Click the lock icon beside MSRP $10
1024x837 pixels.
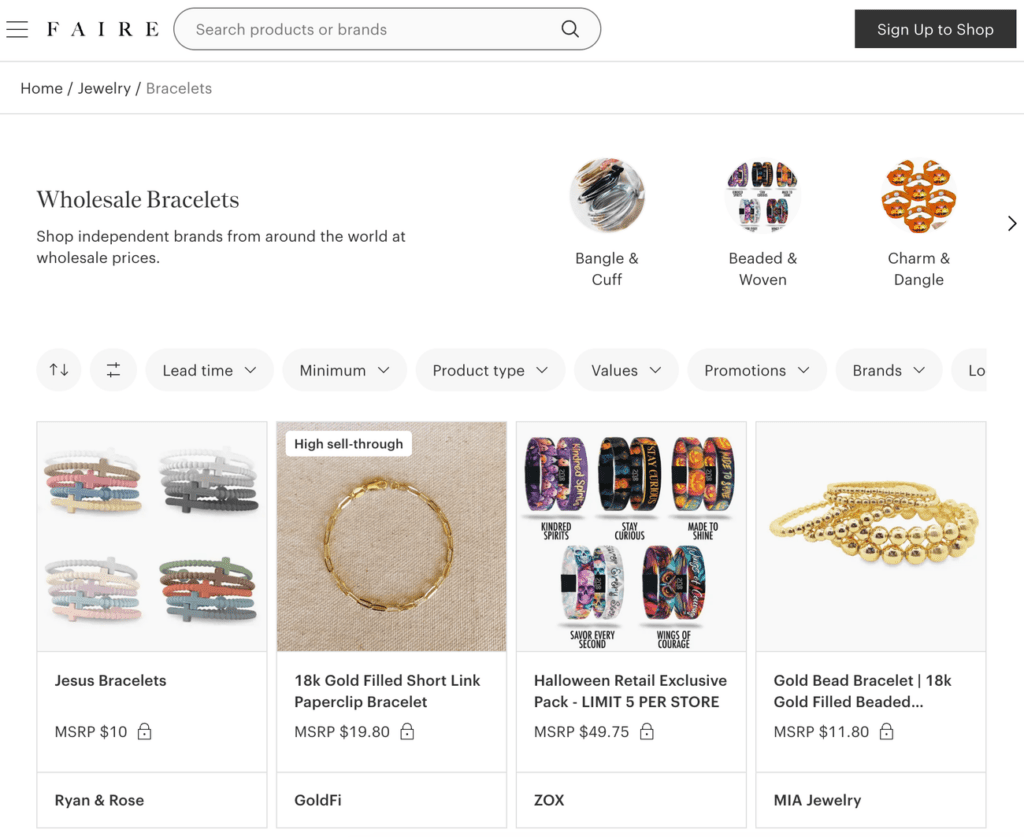coord(144,732)
